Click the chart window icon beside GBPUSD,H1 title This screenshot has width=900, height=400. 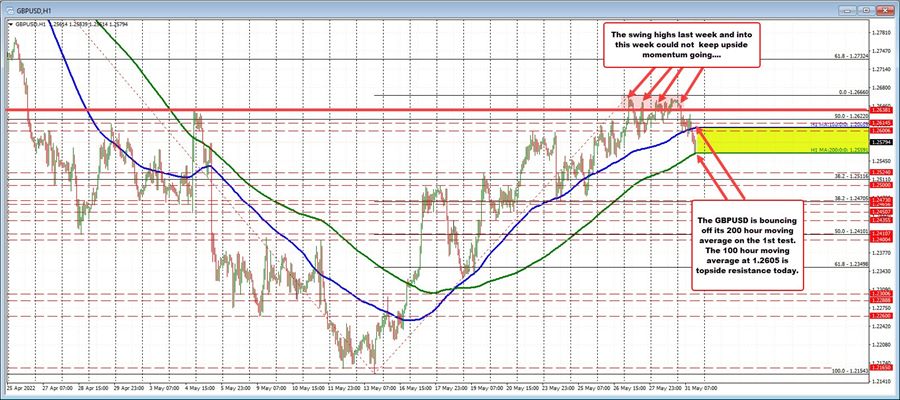10,10
